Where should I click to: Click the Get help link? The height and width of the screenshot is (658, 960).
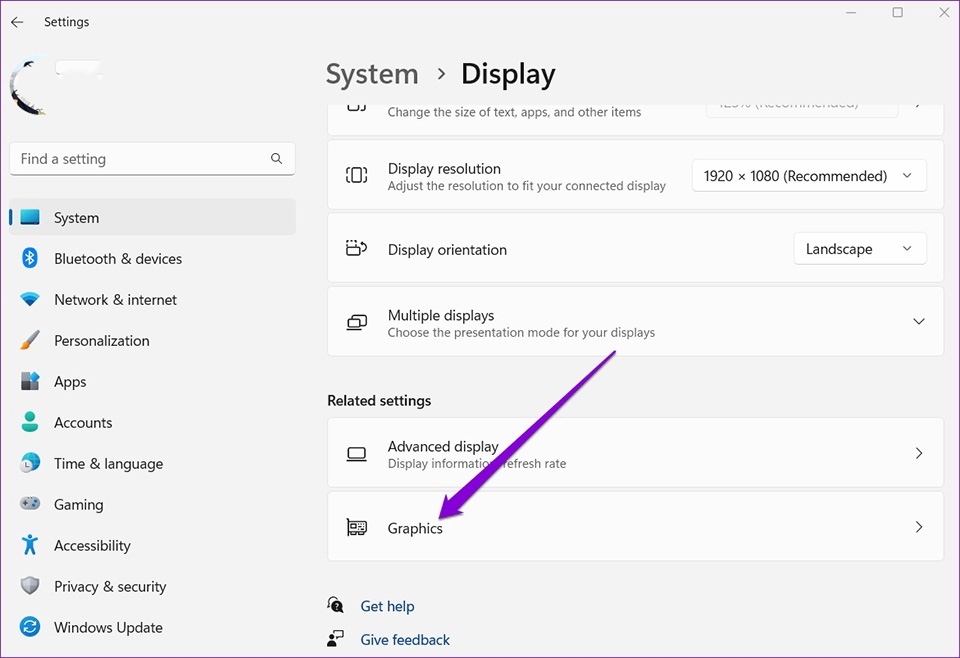tap(387, 606)
